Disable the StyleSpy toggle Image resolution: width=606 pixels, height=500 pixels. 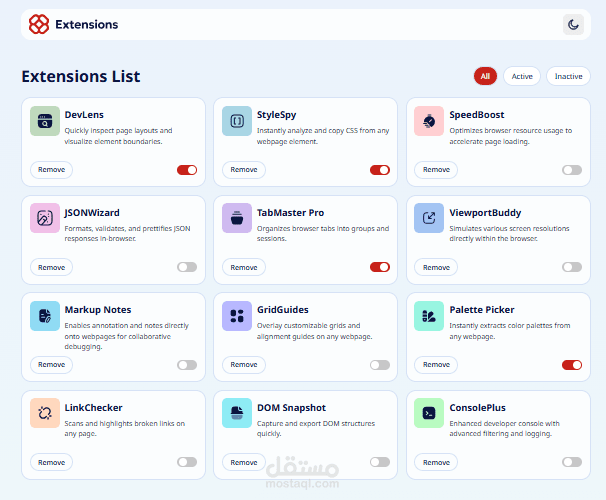[380, 170]
